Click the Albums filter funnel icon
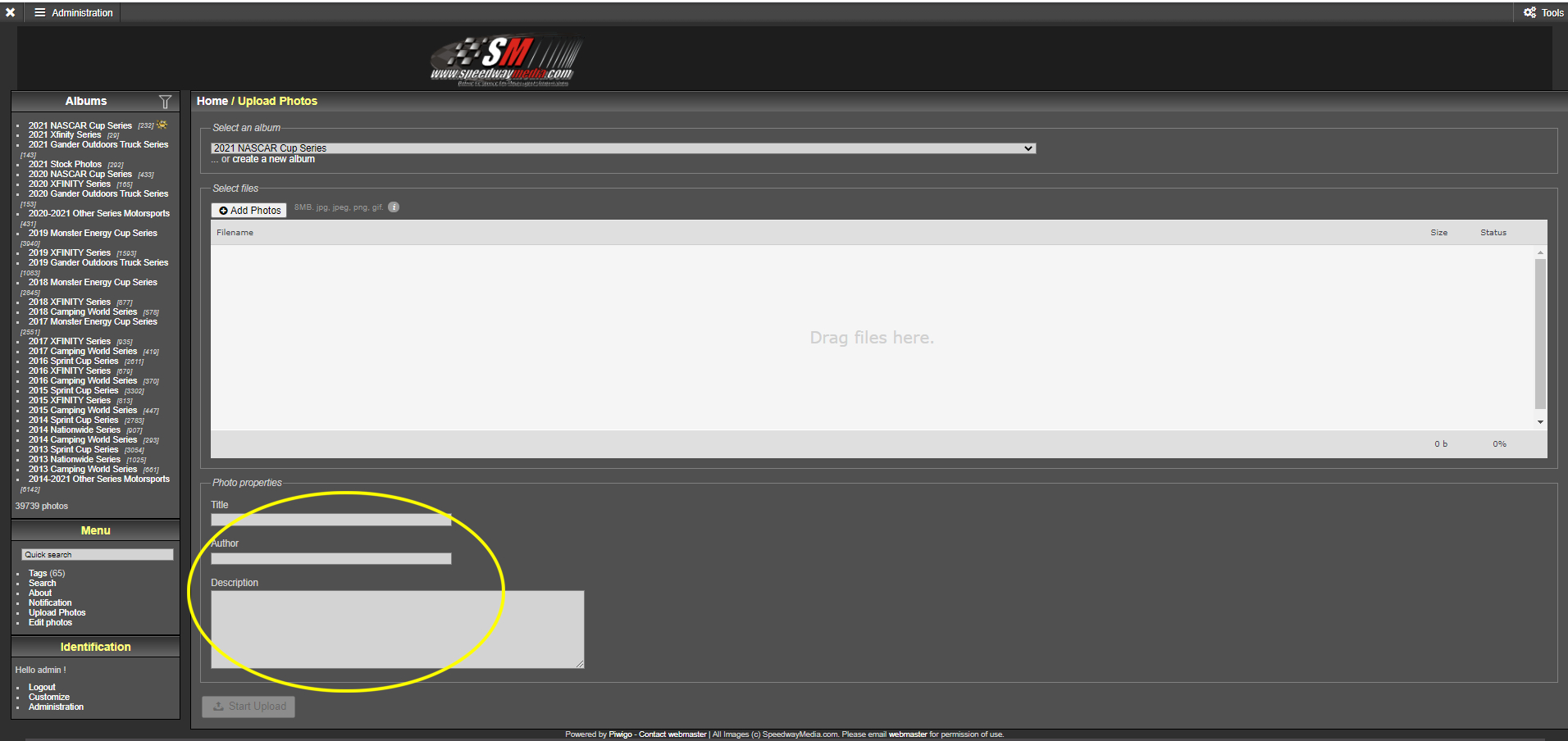 click(165, 102)
